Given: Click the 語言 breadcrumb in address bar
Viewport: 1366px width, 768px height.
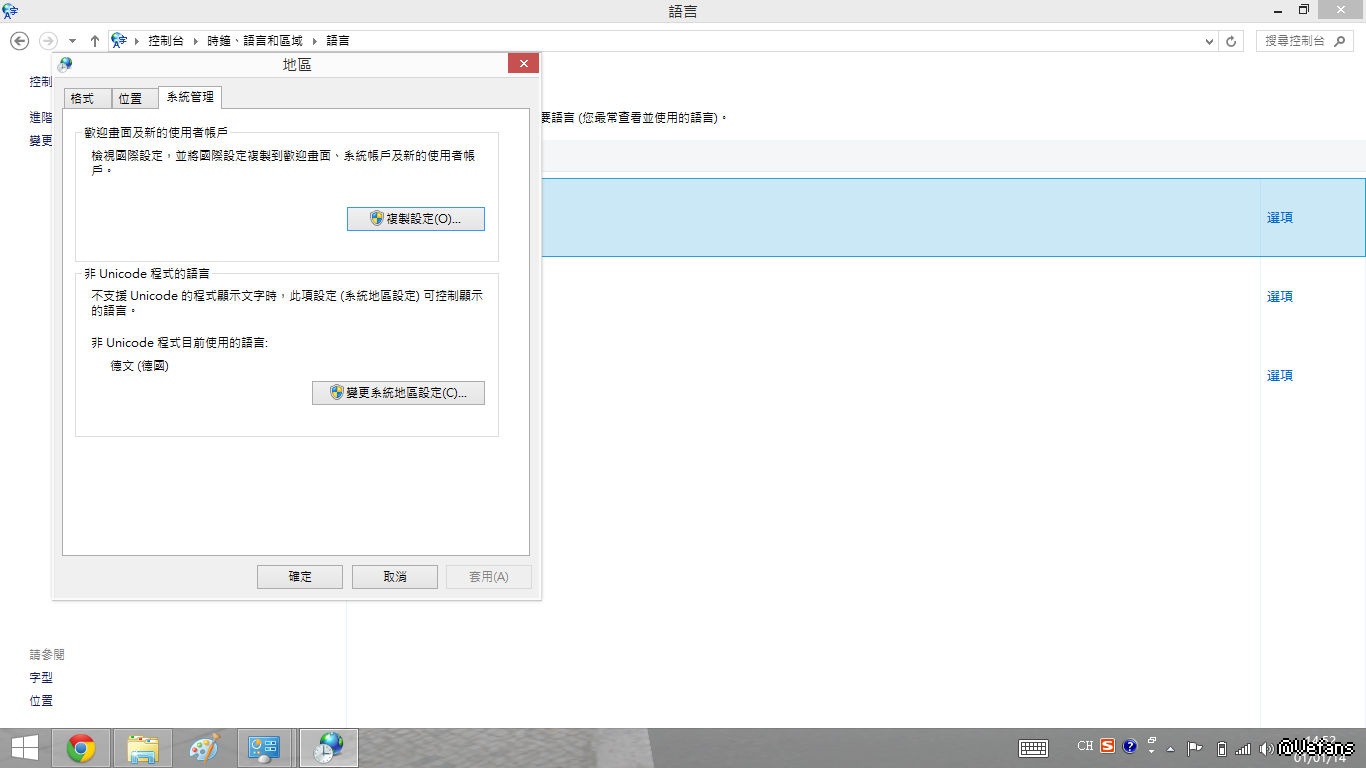Looking at the screenshot, I should 338,41.
